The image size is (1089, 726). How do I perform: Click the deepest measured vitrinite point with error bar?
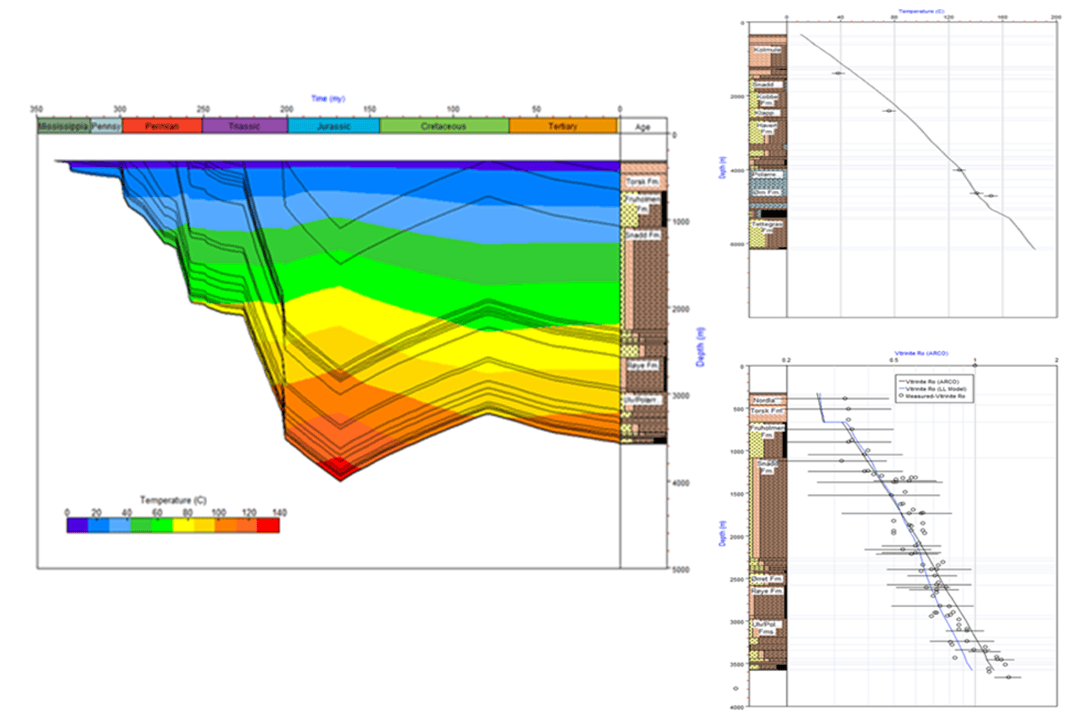[1008, 677]
